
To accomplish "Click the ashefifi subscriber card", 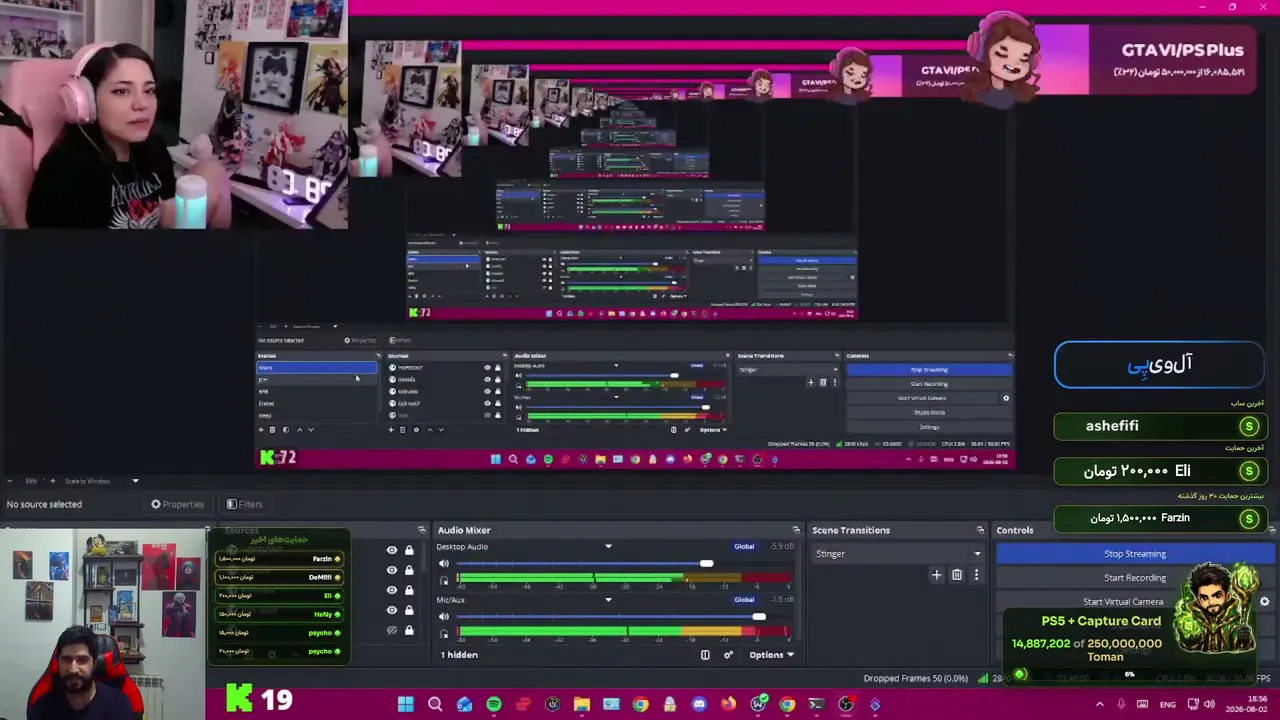I will point(1160,426).
